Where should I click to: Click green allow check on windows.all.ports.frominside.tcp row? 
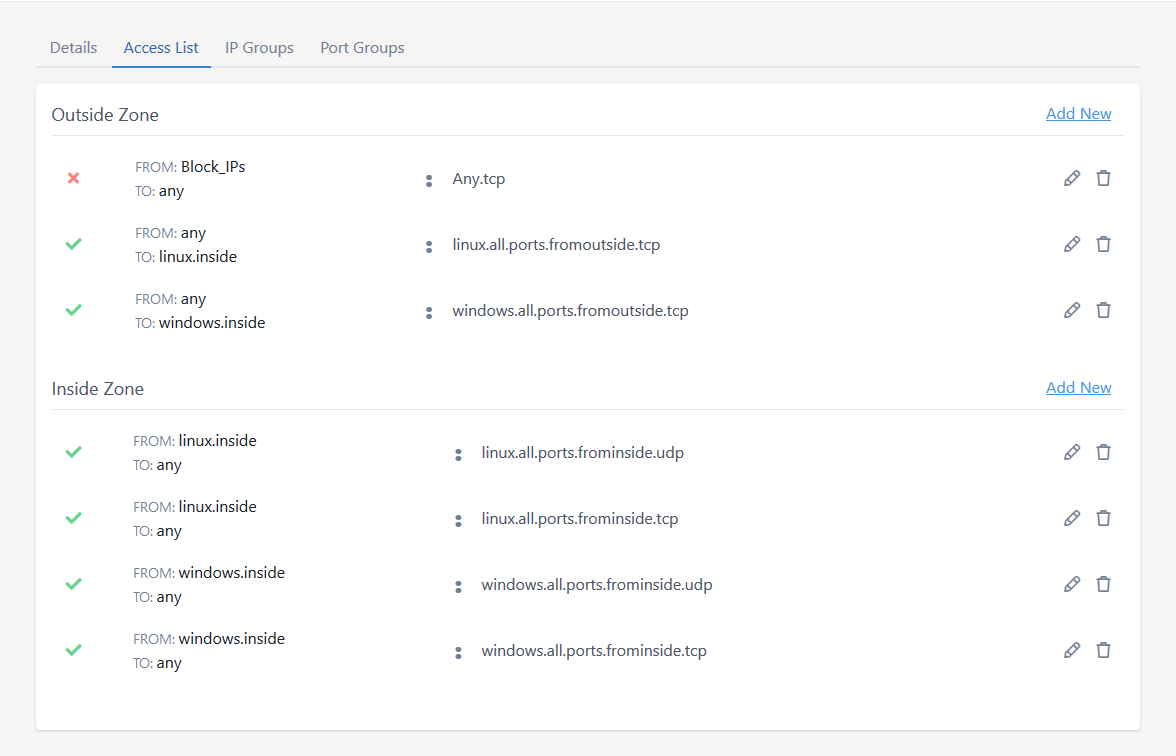[x=74, y=650]
